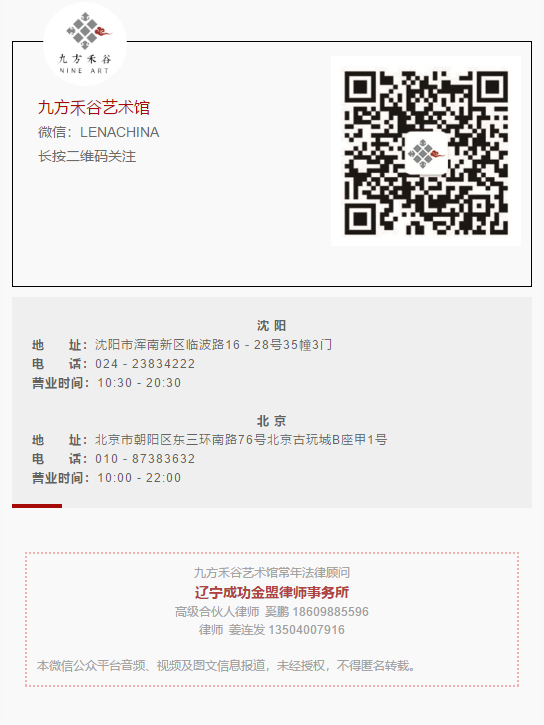Tap lawyer 姜连发's phone number 13504007916
This screenshot has height=725, width=544.
(x=306, y=630)
